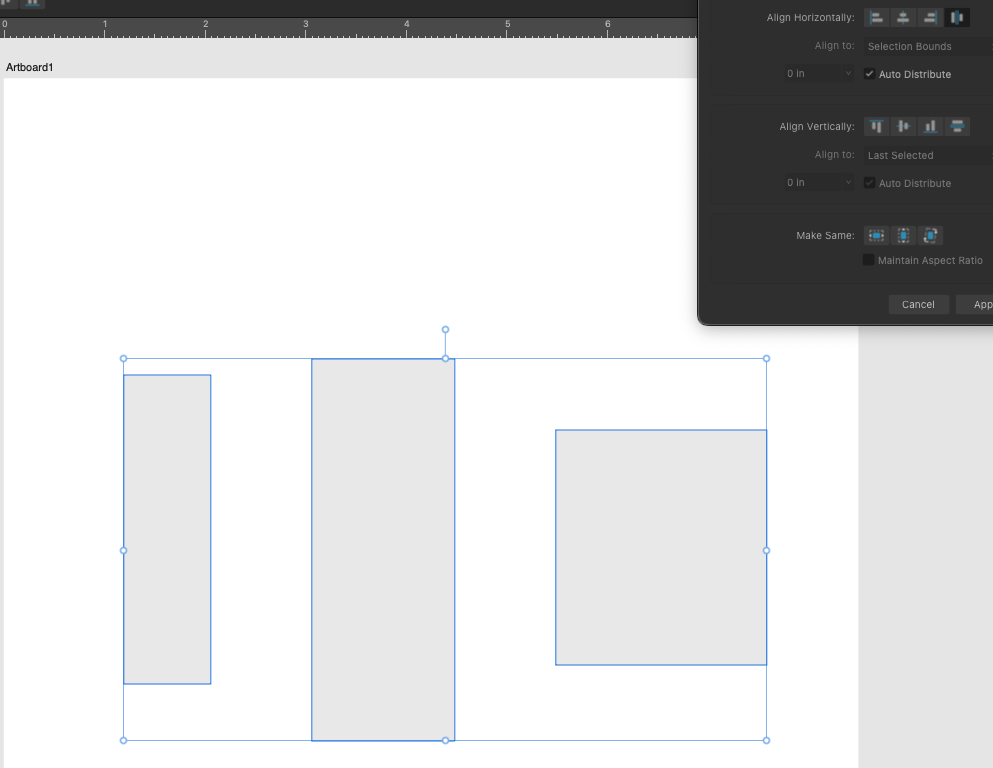
Task: Click the Artboard1 label
Action: click(30, 67)
